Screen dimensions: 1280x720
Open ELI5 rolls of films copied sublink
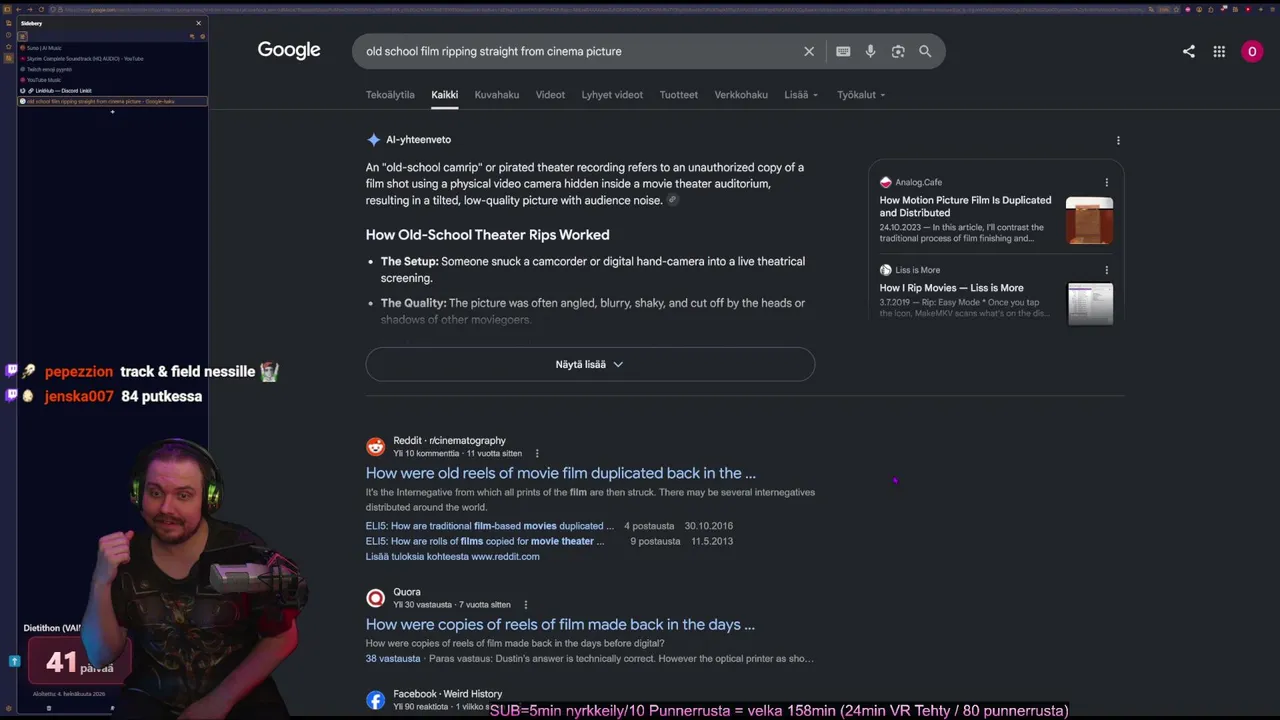coord(485,541)
